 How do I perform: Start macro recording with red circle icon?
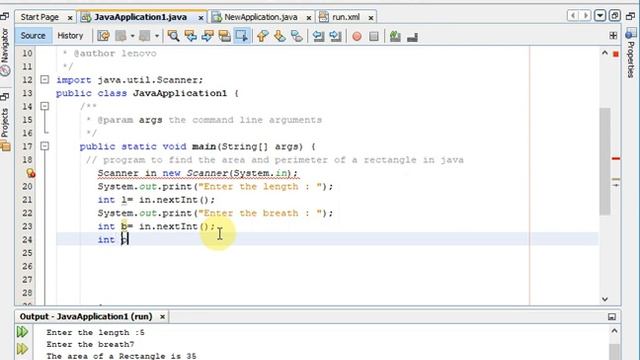coord(357,37)
